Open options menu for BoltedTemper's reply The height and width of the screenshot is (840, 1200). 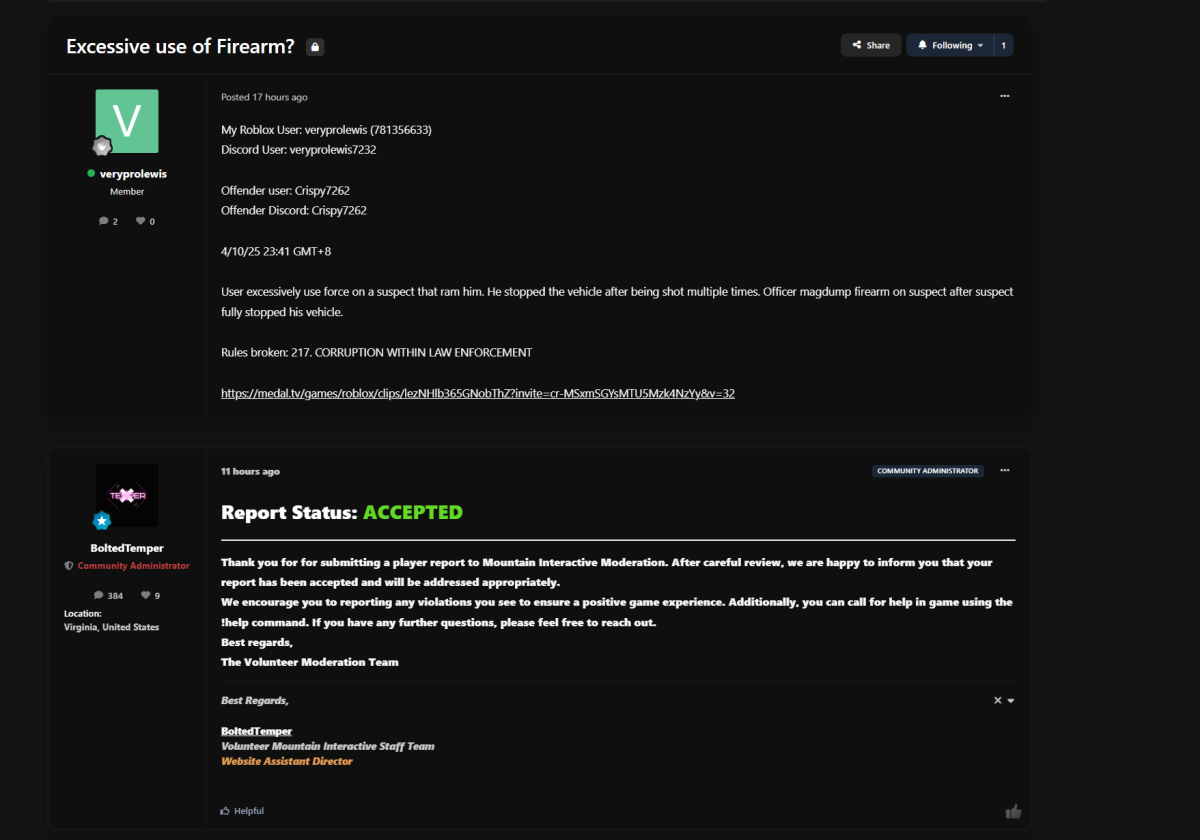[x=1004, y=470]
